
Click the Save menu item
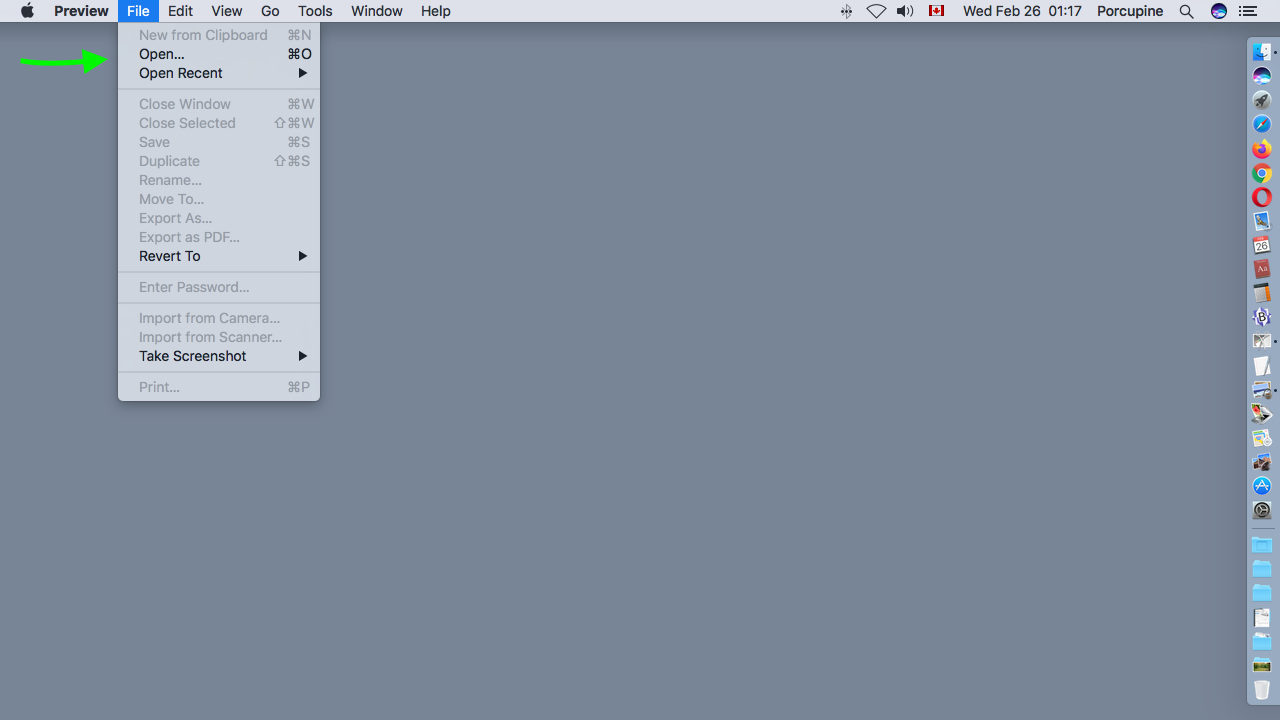click(219, 142)
